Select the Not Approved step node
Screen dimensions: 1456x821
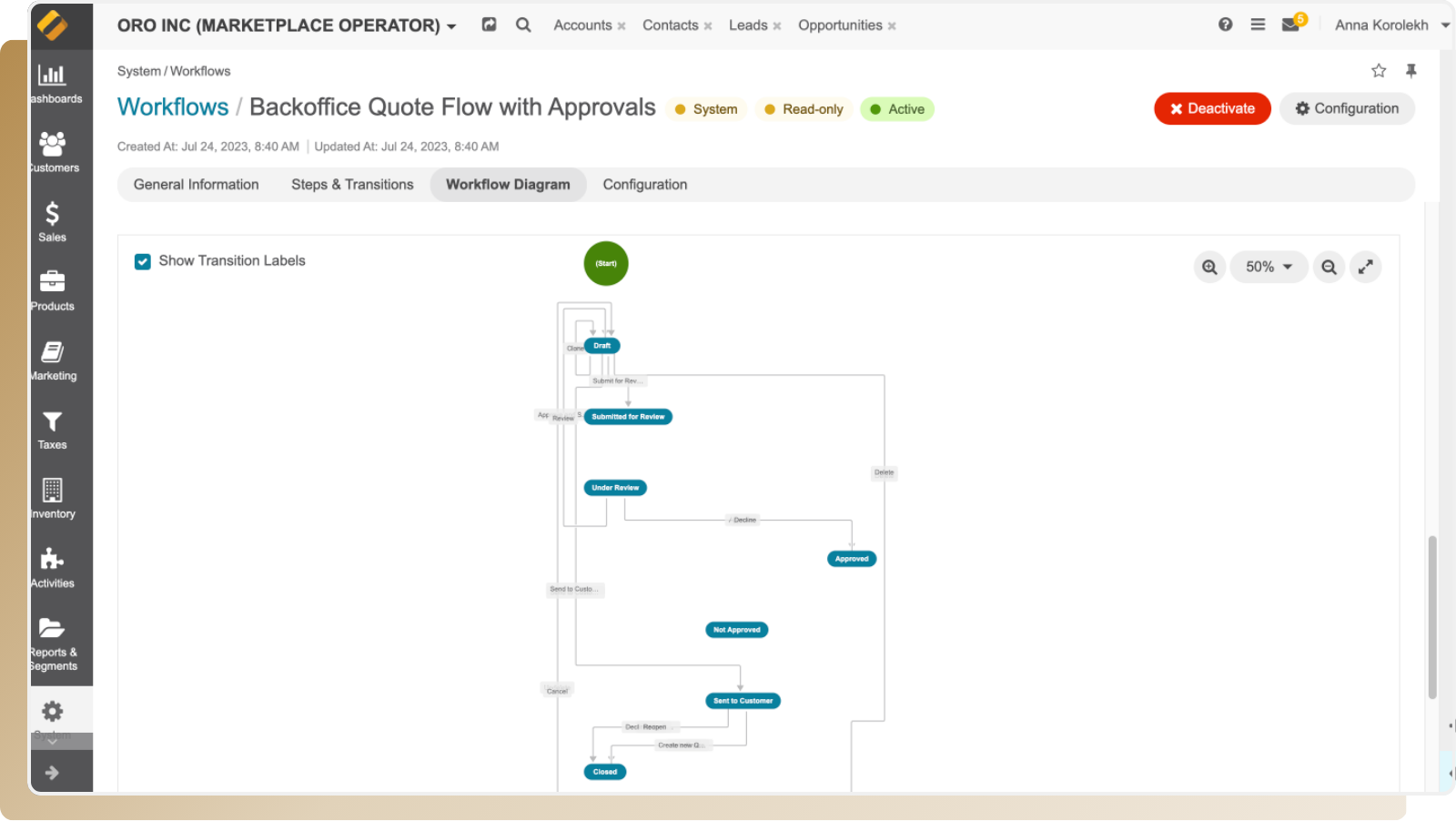737,630
